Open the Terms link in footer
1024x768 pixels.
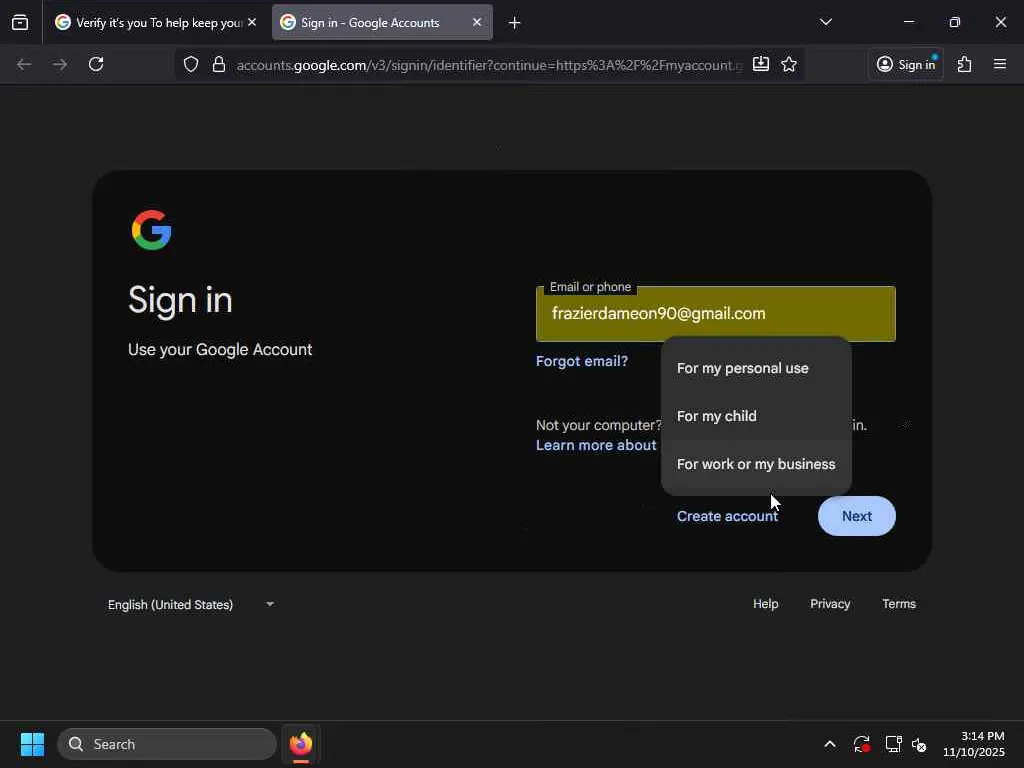899,604
